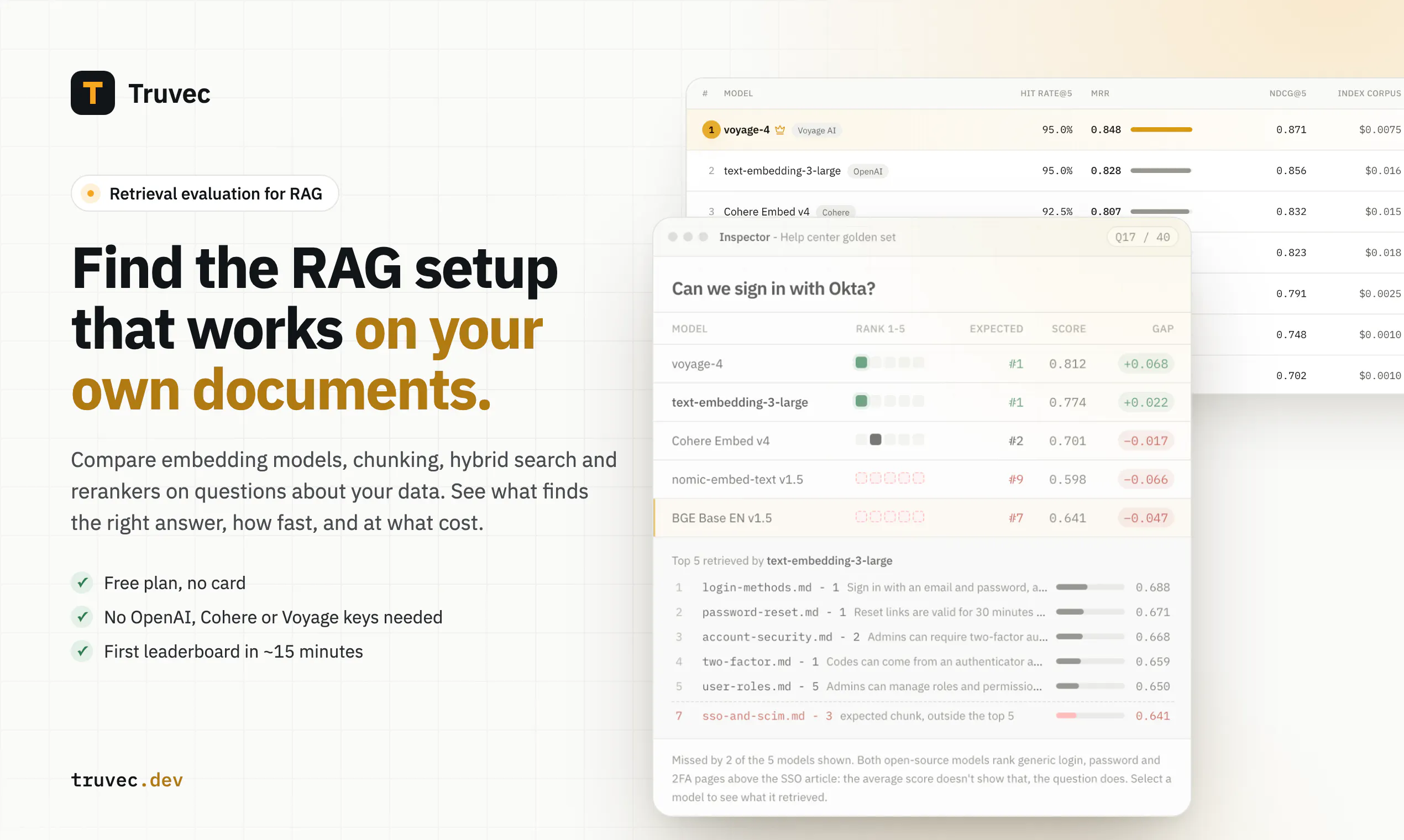This screenshot has width=1404, height=840.
Task: Click the orange dot in Retrieval evaluation pill
Action: 91,193
